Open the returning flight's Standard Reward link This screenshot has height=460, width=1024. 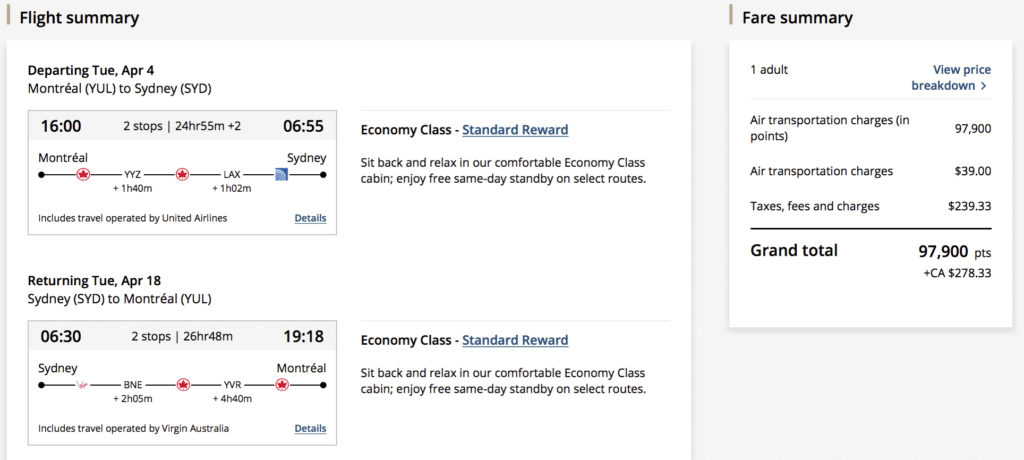click(x=515, y=340)
